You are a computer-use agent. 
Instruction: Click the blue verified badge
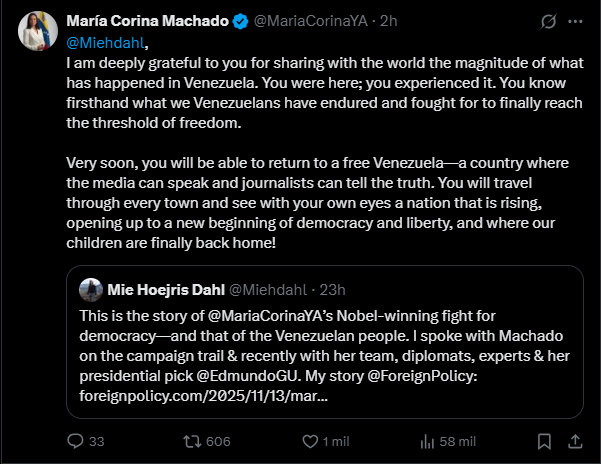(x=241, y=21)
